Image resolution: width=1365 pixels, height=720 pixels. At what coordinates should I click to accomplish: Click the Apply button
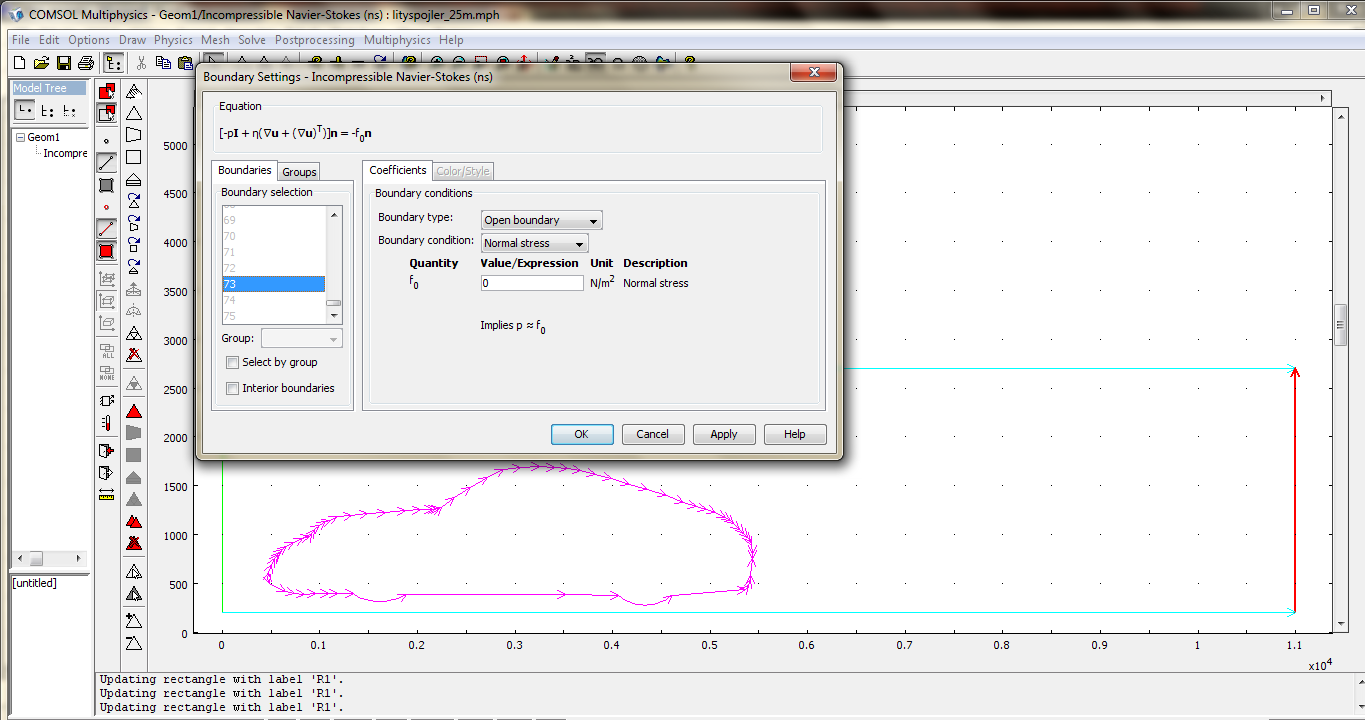(x=724, y=434)
